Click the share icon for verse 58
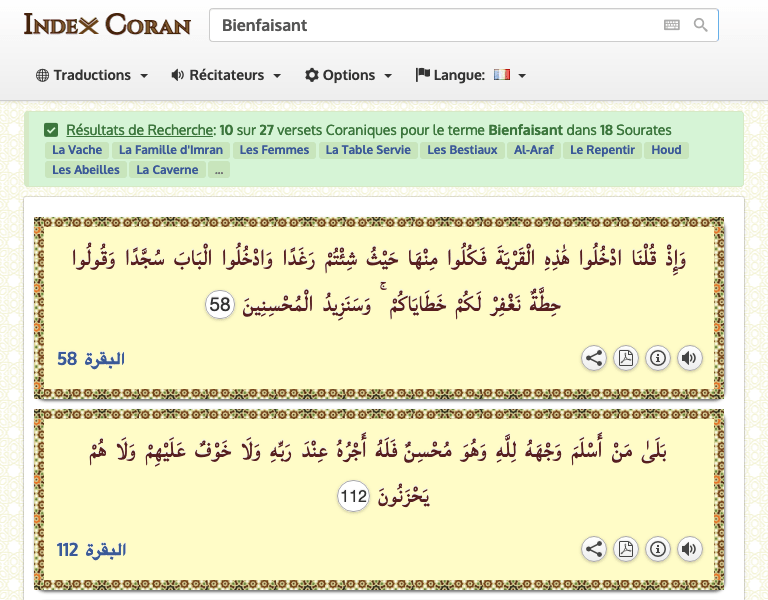768x600 pixels. tap(594, 358)
